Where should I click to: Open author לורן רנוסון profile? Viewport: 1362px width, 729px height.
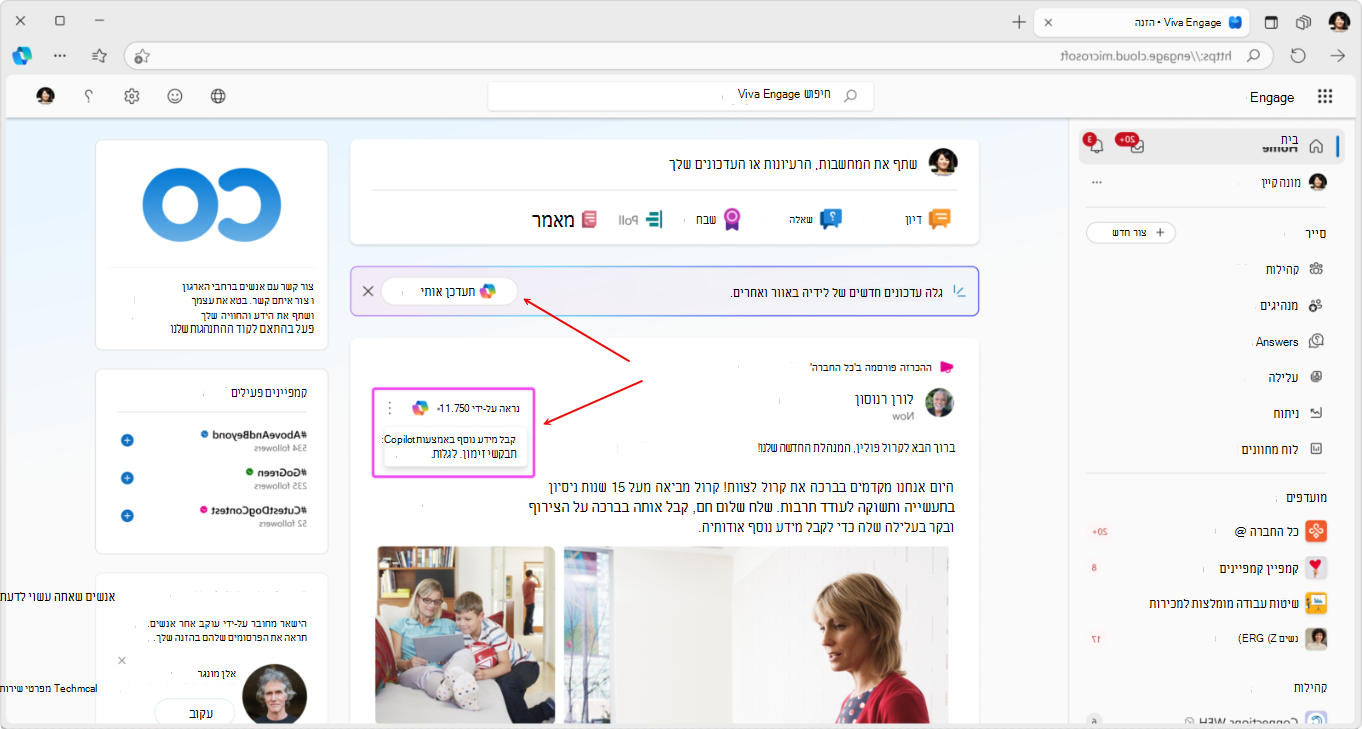(x=884, y=398)
